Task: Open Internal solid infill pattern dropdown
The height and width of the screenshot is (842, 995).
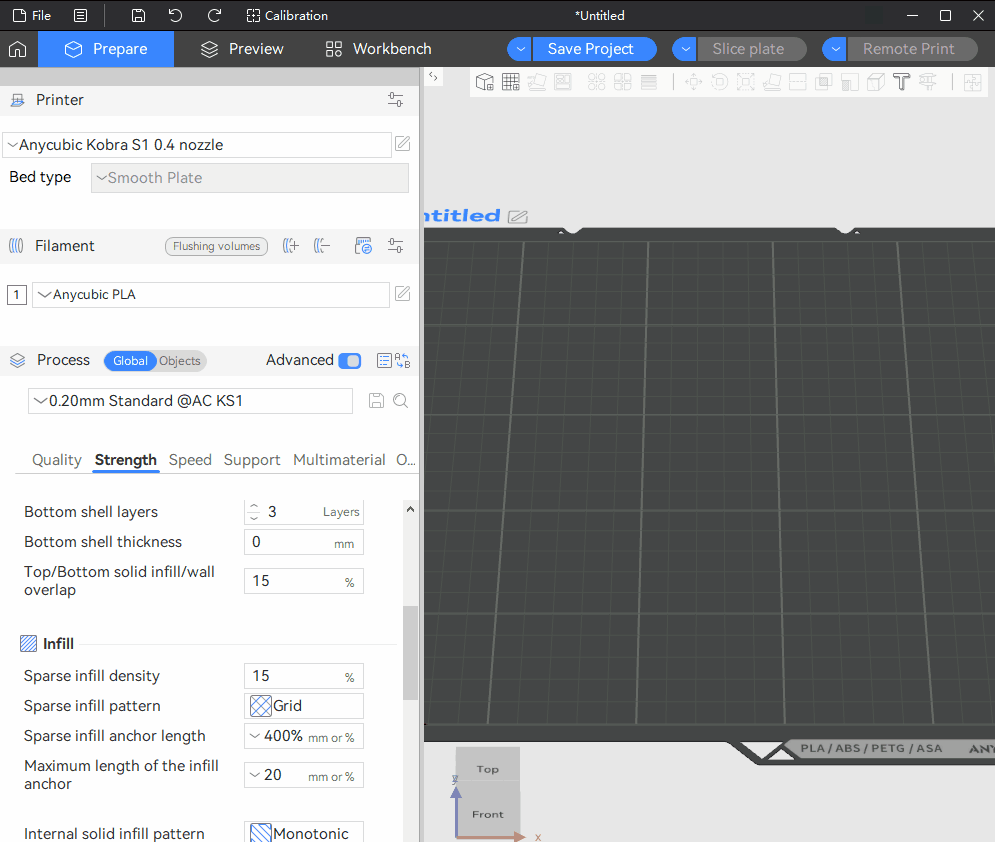Action: pos(304,832)
